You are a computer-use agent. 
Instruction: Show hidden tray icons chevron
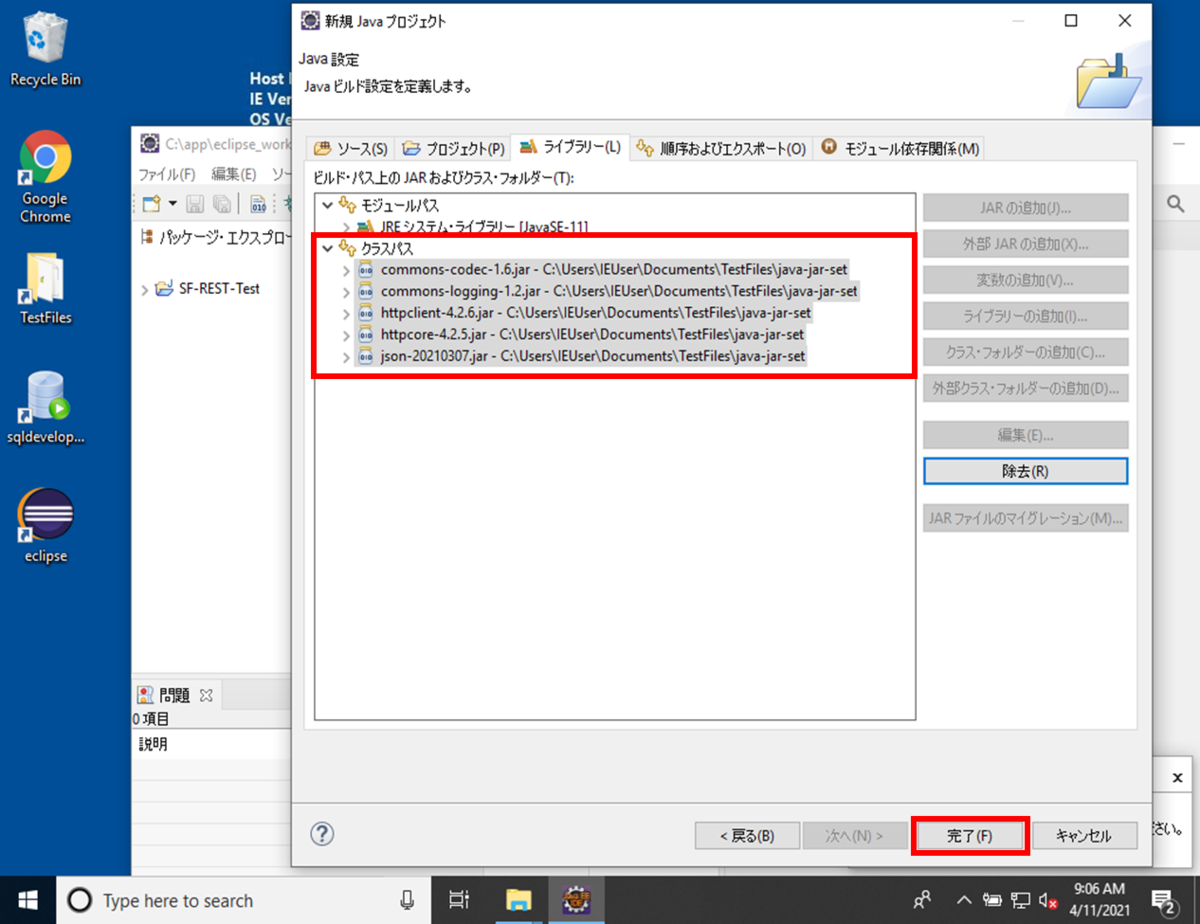click(965, 900)
